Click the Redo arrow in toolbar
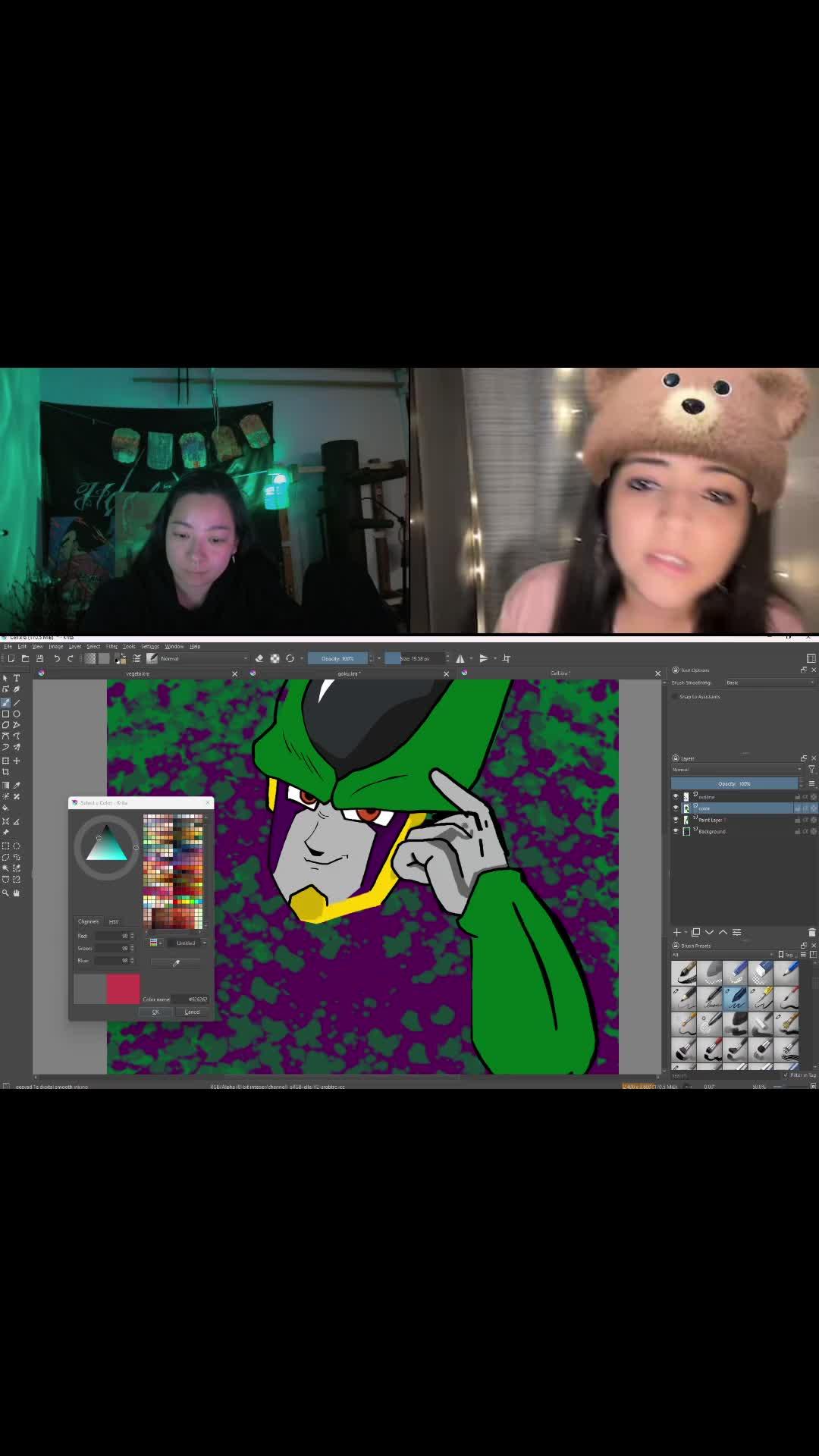This screenshot has width=819, height=1456. [x=71, y=658]
